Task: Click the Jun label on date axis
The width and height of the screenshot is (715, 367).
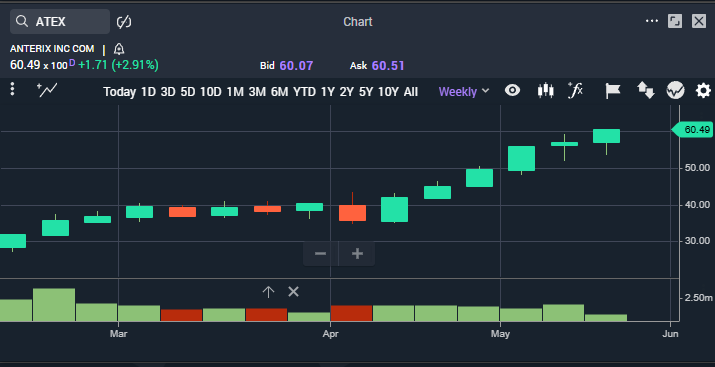Action: point(670,334)
